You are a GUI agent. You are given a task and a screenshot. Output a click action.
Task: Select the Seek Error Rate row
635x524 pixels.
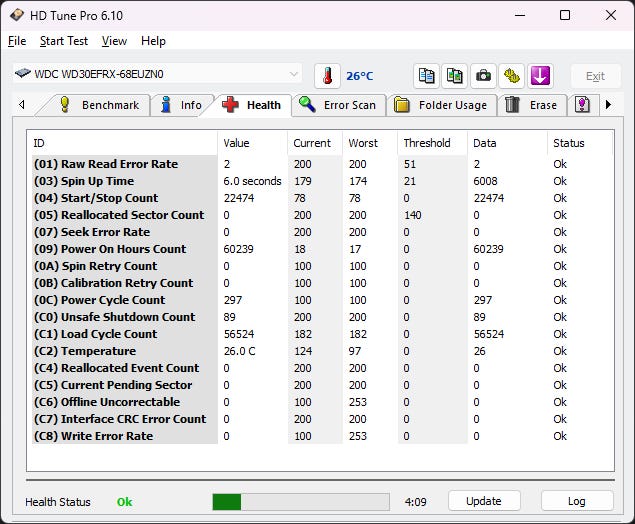322,232
